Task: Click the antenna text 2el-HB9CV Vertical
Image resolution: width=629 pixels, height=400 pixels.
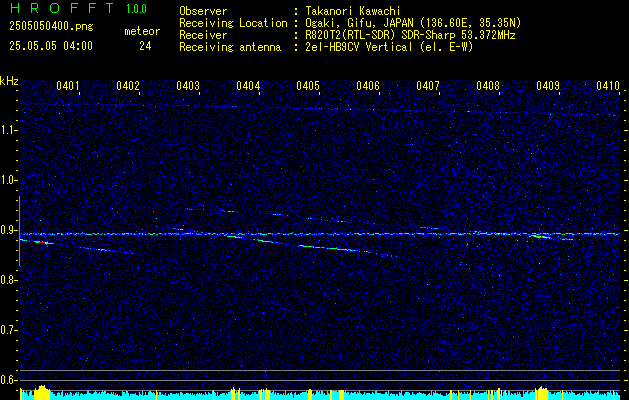Action: pos(389,47)
